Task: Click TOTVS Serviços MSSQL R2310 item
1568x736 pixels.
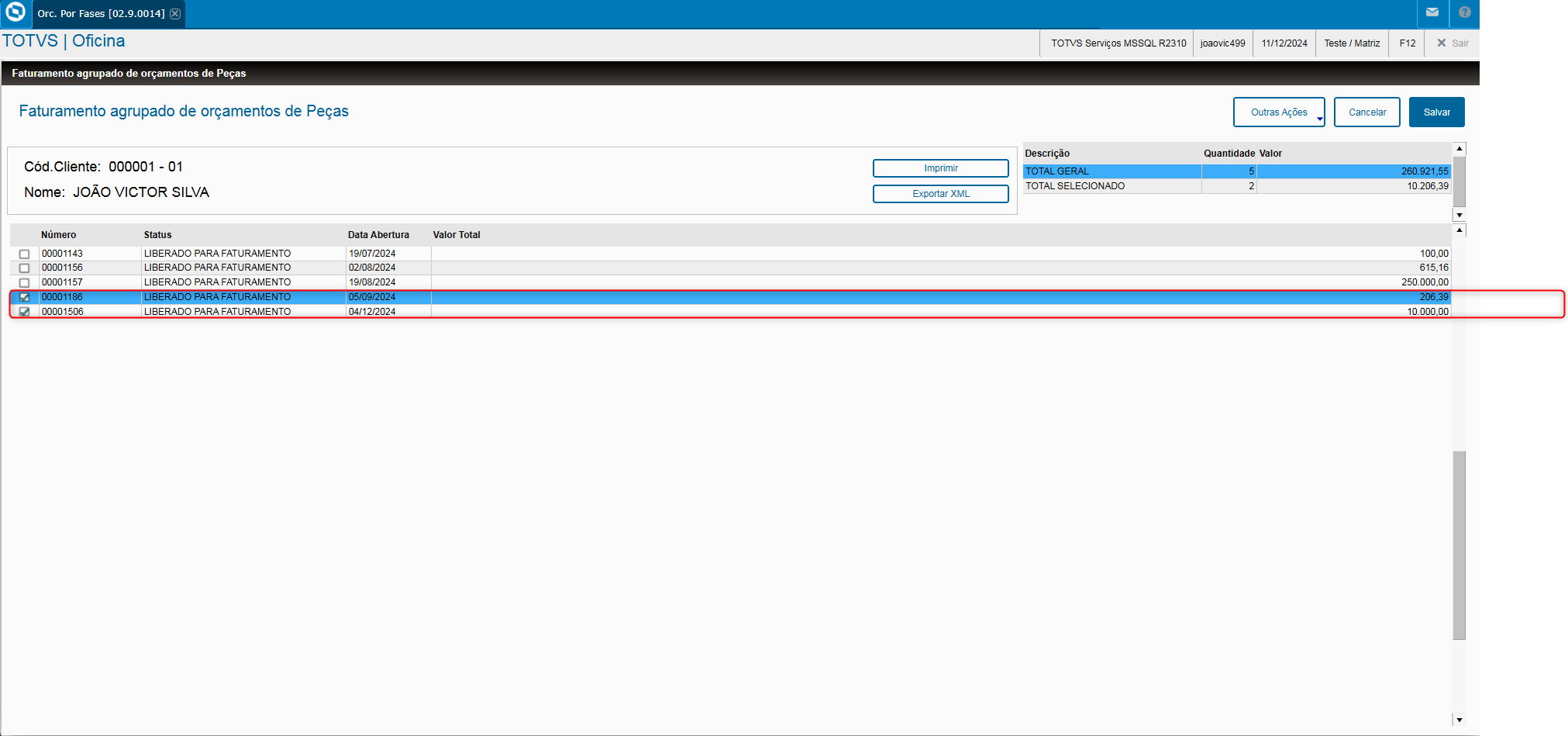Action: [x=1118, y=43]
